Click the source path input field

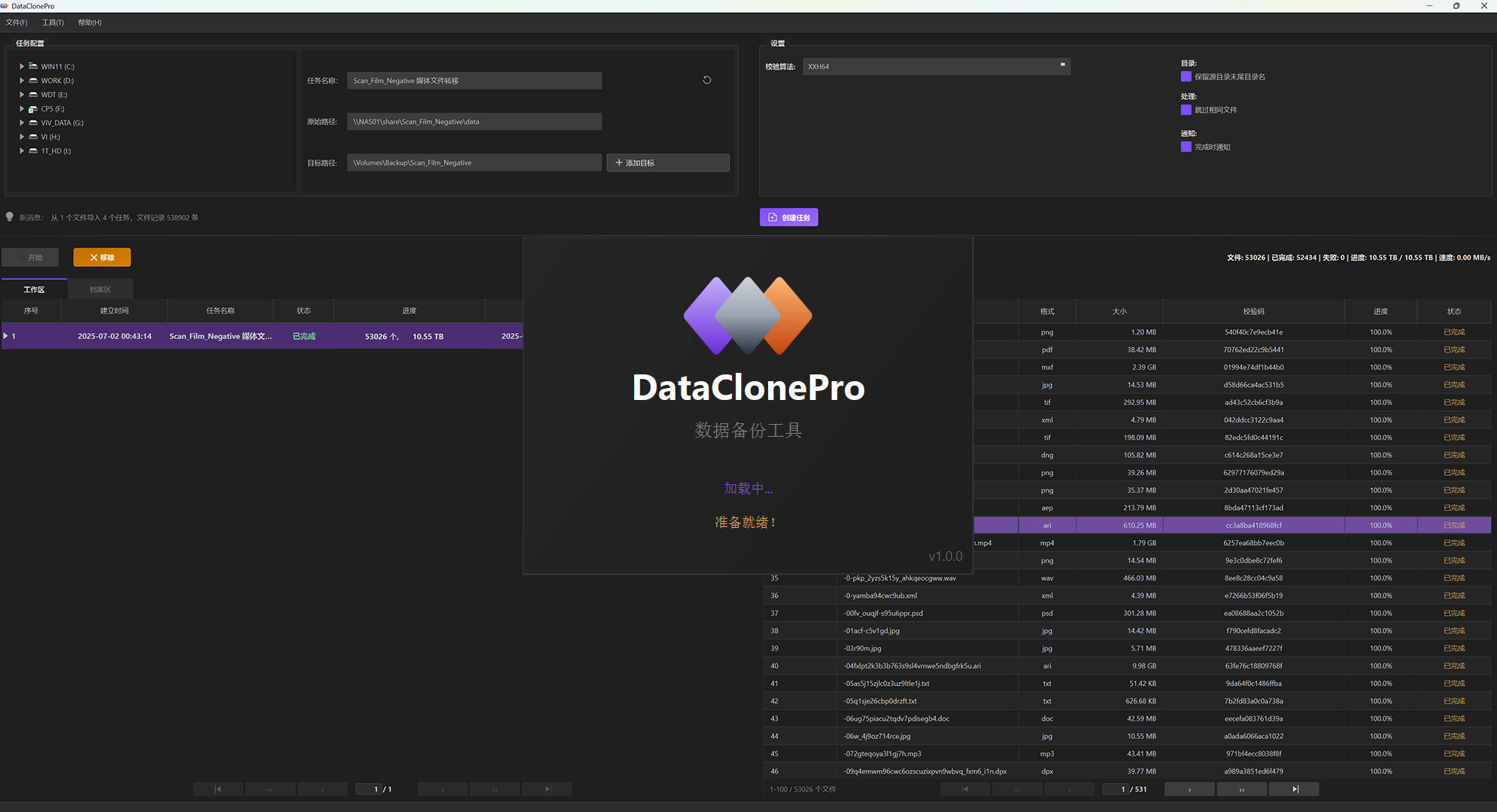pyautogui.click(x=474, y=122)
